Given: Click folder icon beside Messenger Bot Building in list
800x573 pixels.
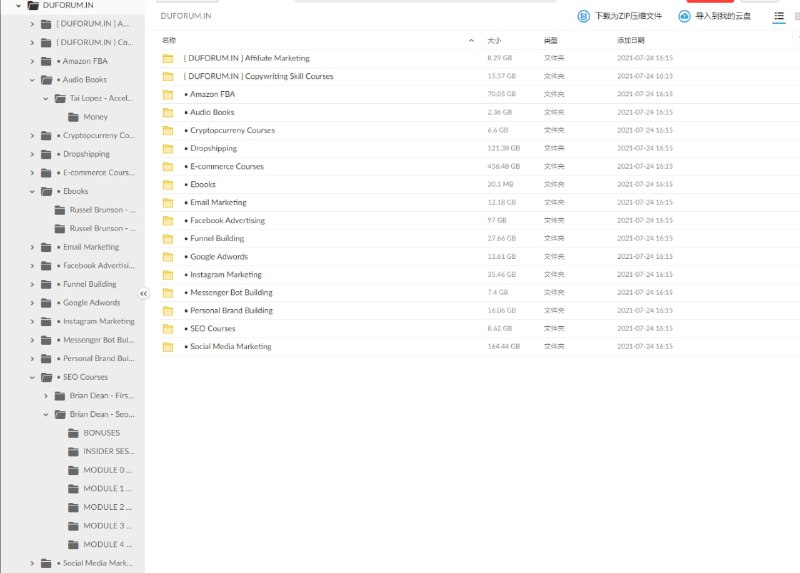Looking at the screenshot, I should pos(168,293).
